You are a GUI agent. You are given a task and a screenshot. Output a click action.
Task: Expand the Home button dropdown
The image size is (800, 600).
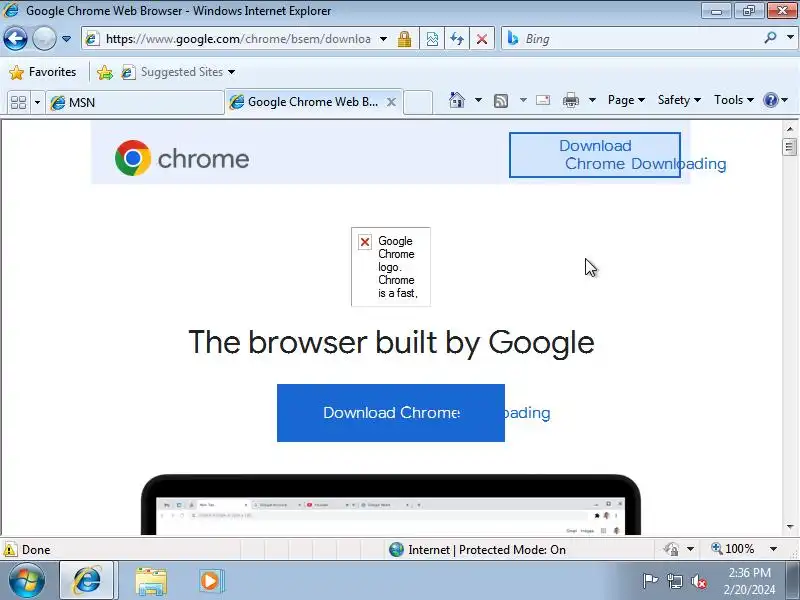[x=478, y=100]
